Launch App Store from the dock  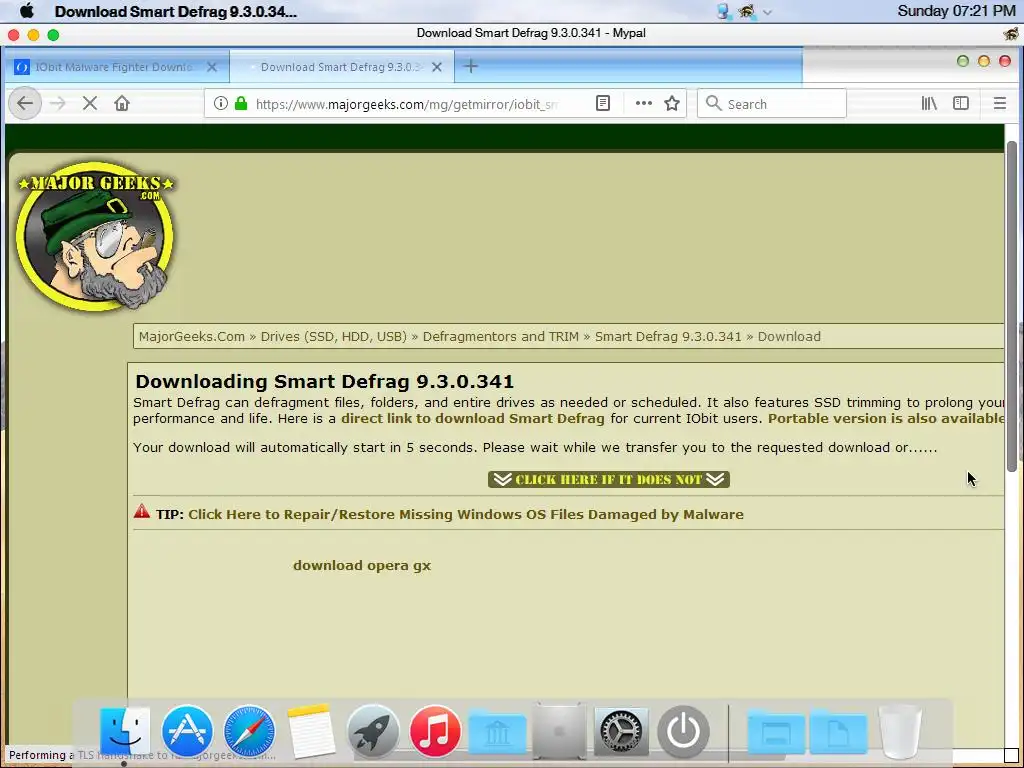point(187,731)
